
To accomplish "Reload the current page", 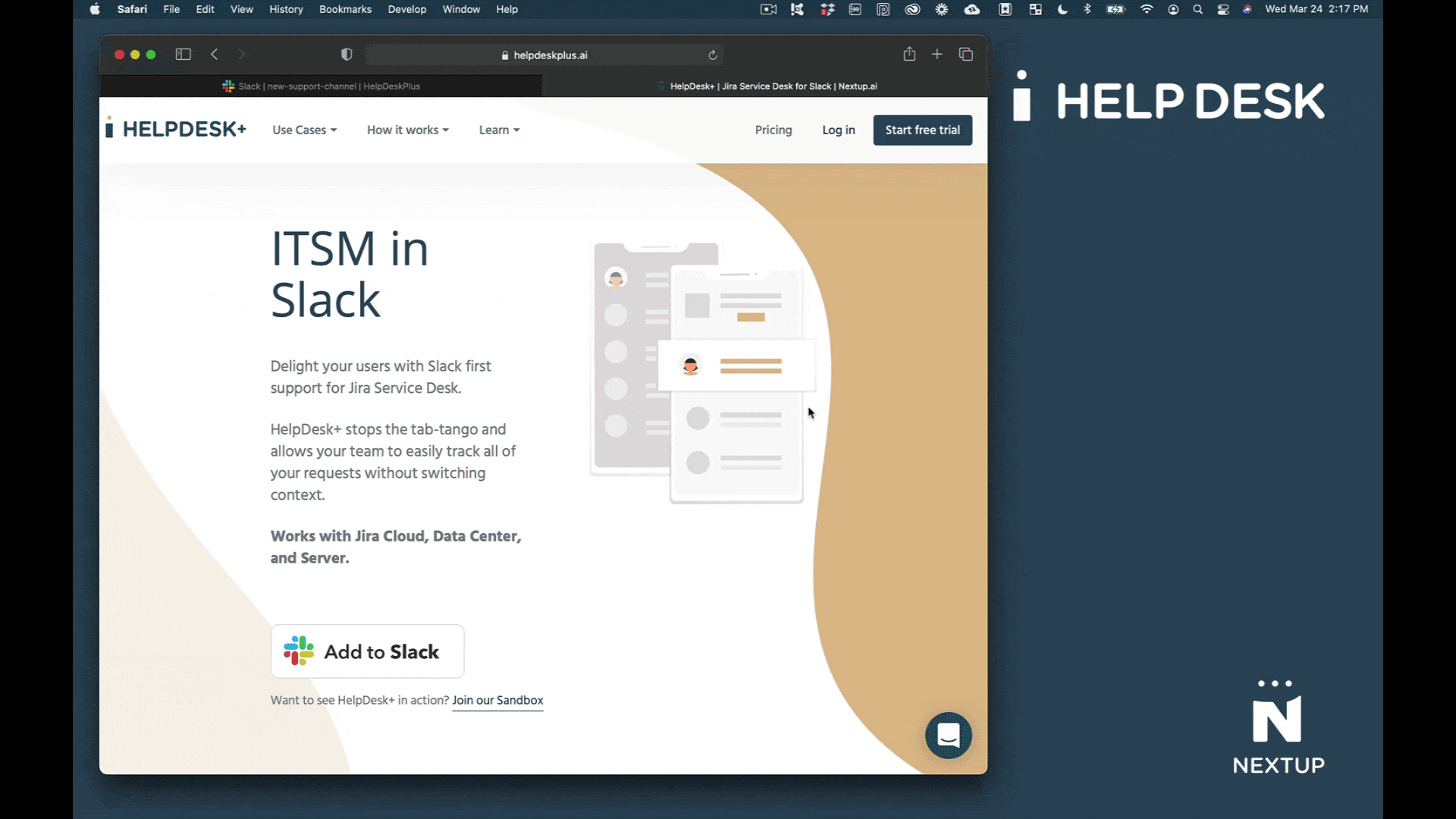I will click(x=713, y=55).
